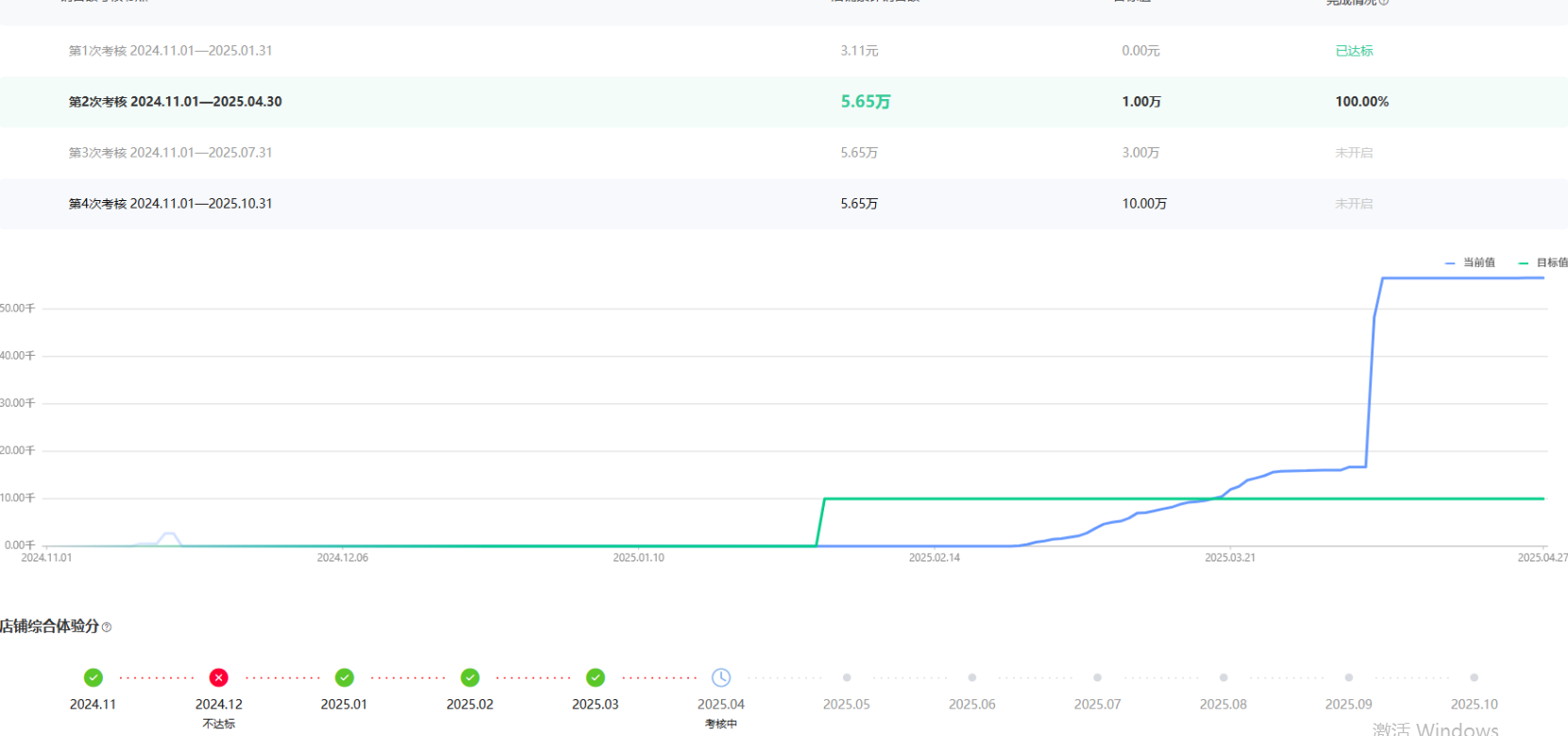The image size is (1568, 736).
Task: Click the green check icon for 2025.01
Action: [x=345, y=677]
